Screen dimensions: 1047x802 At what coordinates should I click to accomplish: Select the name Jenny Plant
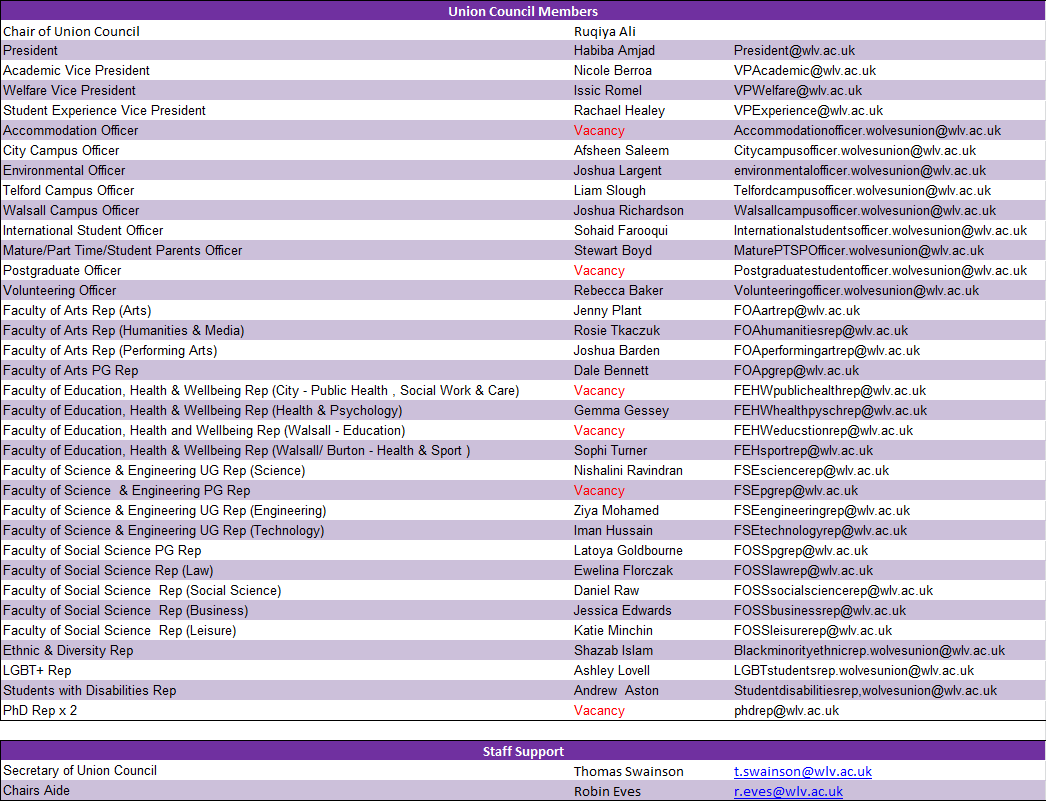pos(608,311)
